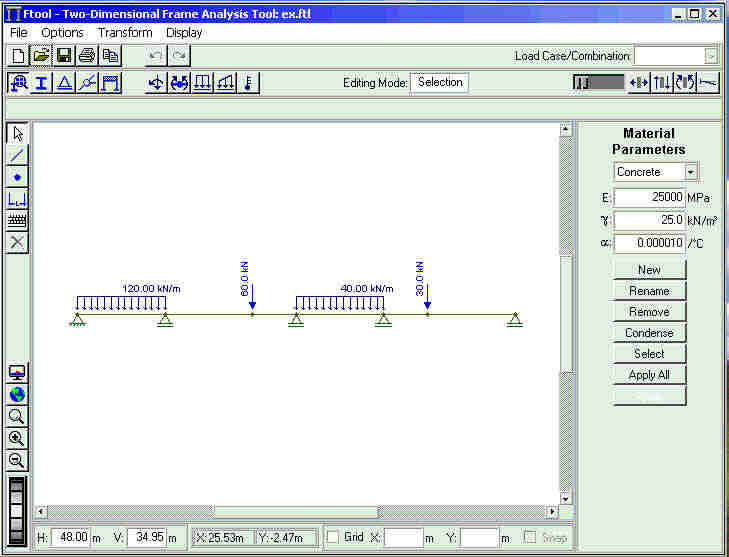Open the section properties I-beam icon
The image size is (729, 557).
point(41,83)
